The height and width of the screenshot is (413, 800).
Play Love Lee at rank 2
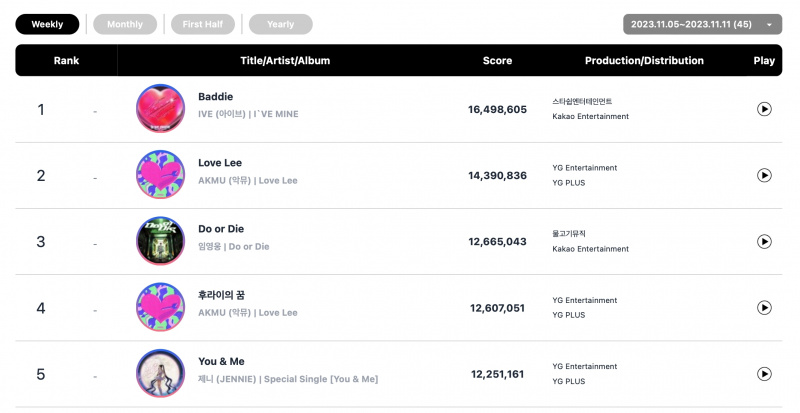(764, 175)
